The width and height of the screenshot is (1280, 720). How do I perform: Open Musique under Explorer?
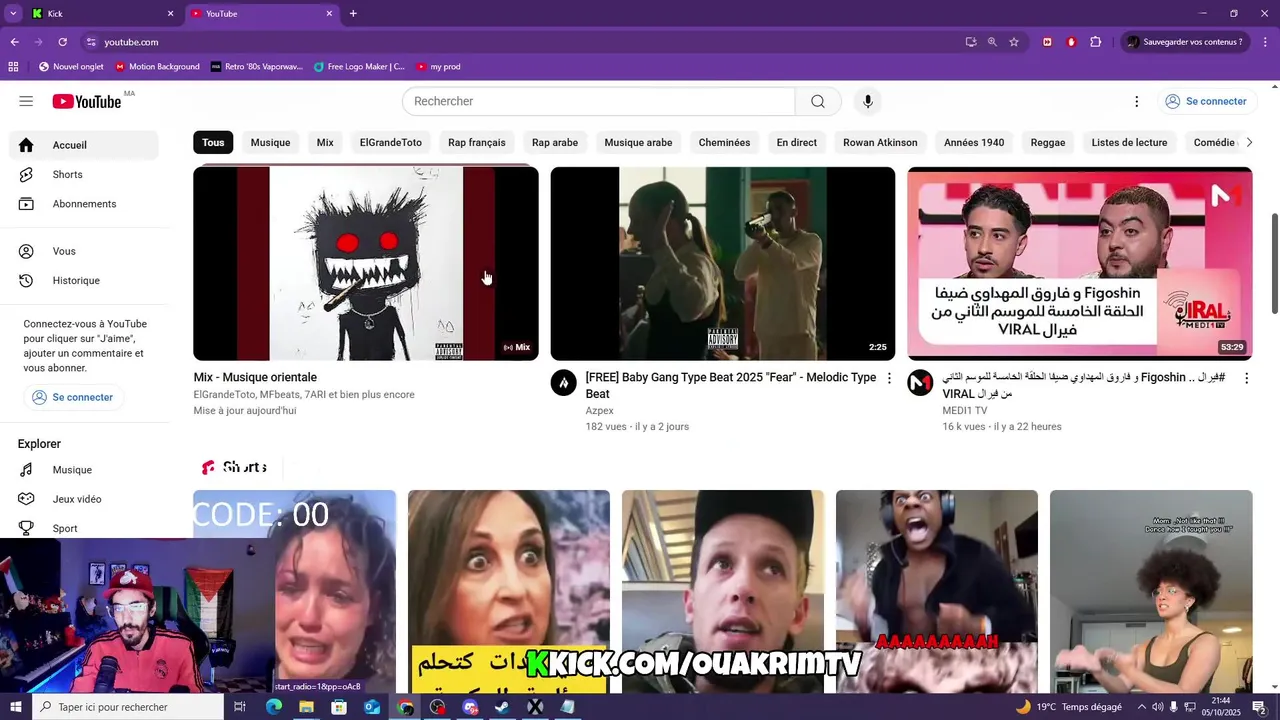(x=84, y=470)
